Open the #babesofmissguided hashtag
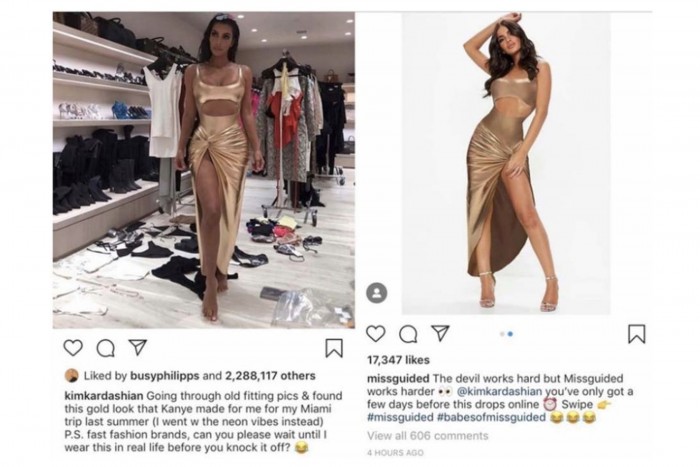This screenshot has width=700, height=467. click(491, 417)
